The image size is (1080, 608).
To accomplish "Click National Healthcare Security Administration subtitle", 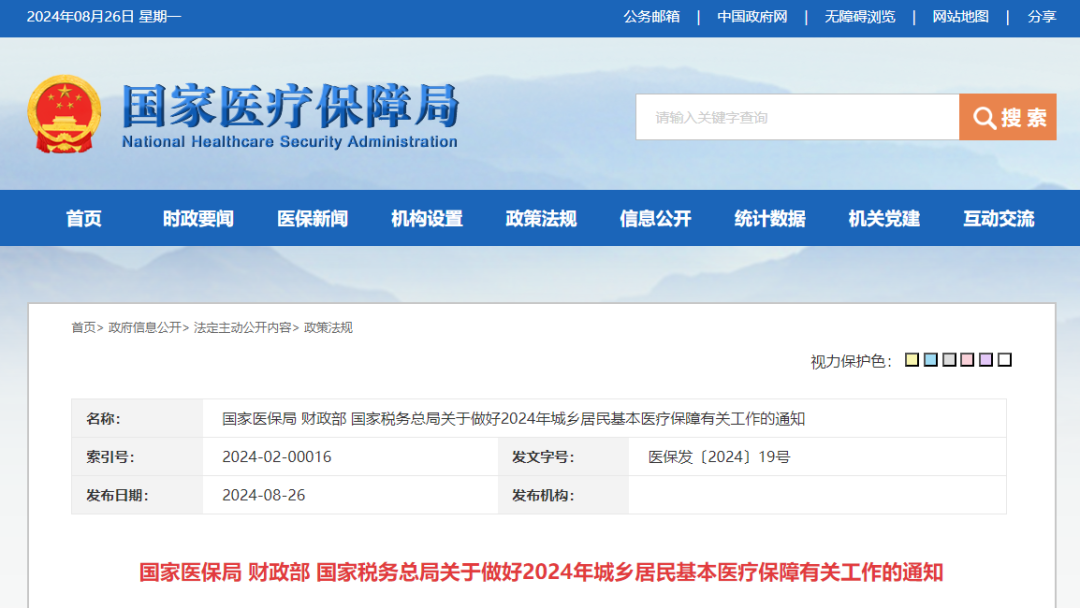I will tap(290, 142).
